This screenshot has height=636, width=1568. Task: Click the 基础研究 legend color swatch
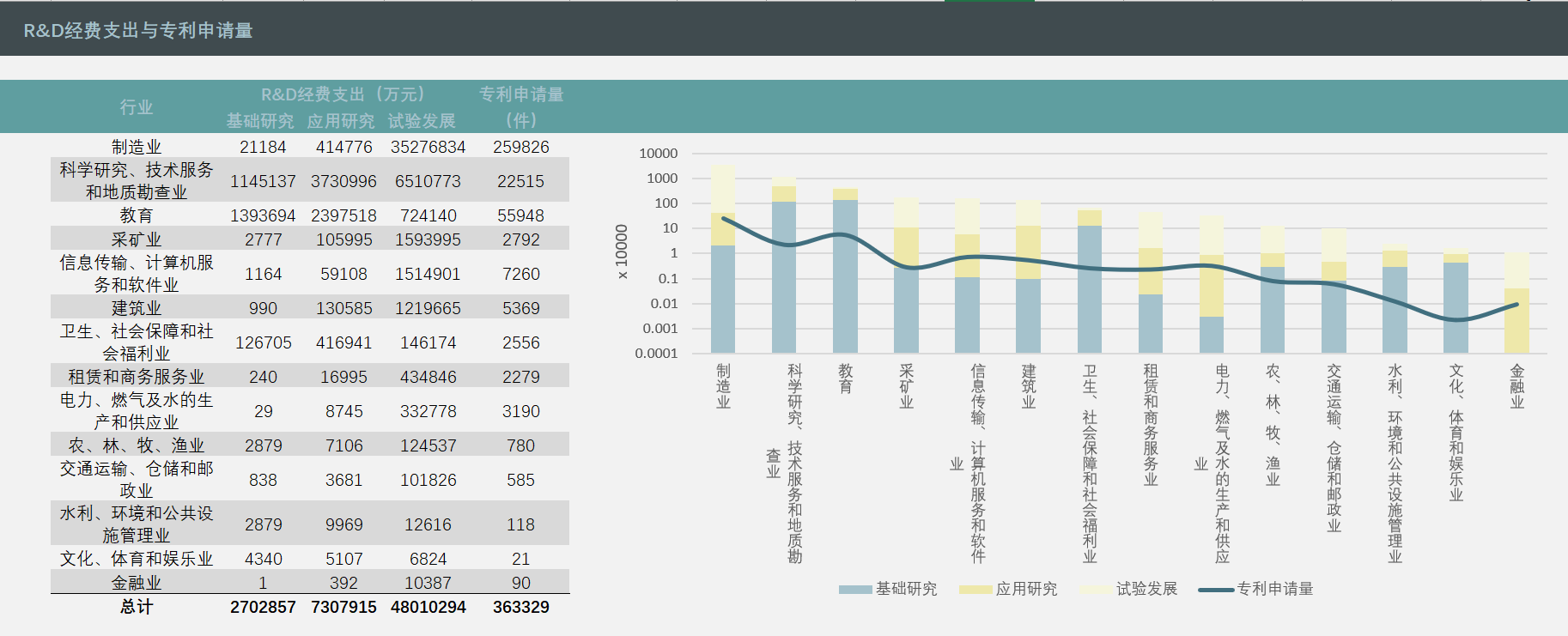[x=855, y=589]
